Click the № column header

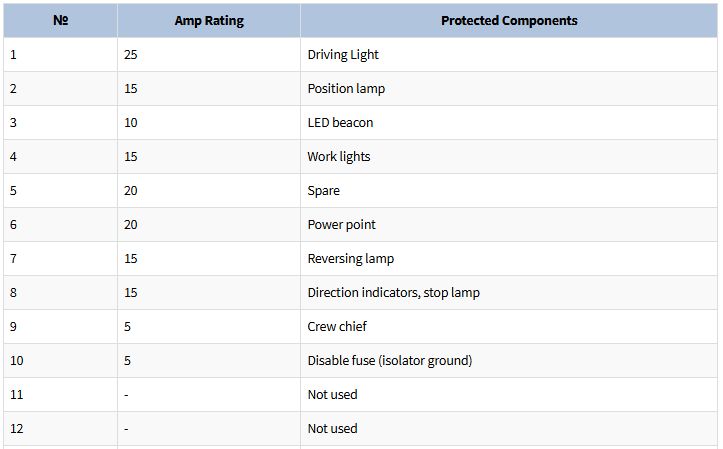[60, 20]
